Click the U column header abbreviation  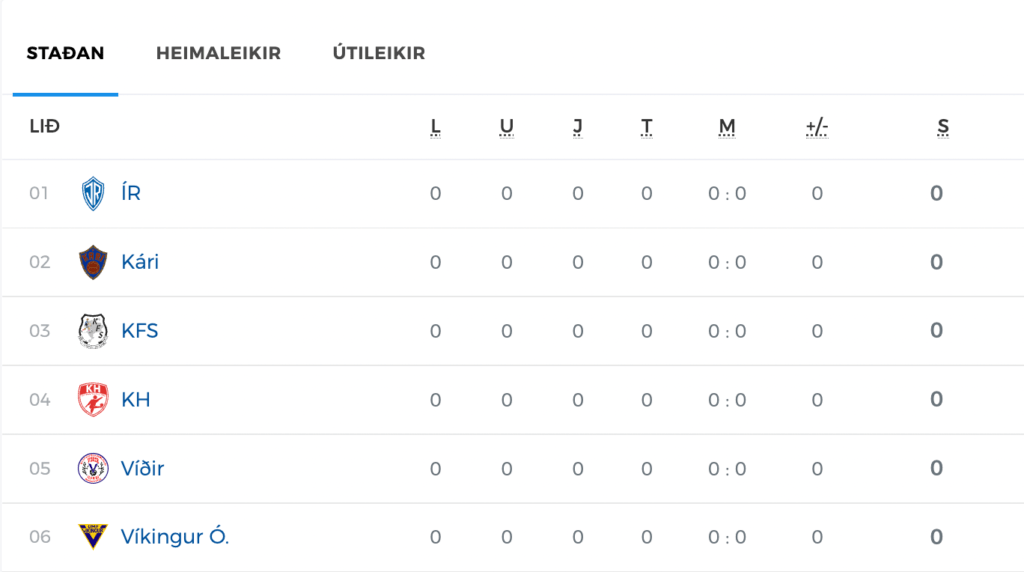[506, 127]
